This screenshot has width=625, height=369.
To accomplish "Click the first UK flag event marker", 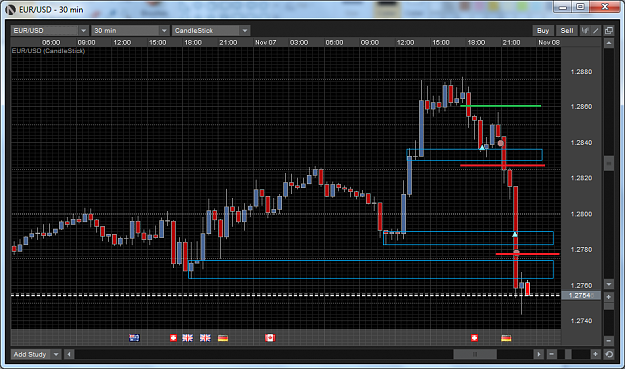I will [x=187, y=338].
